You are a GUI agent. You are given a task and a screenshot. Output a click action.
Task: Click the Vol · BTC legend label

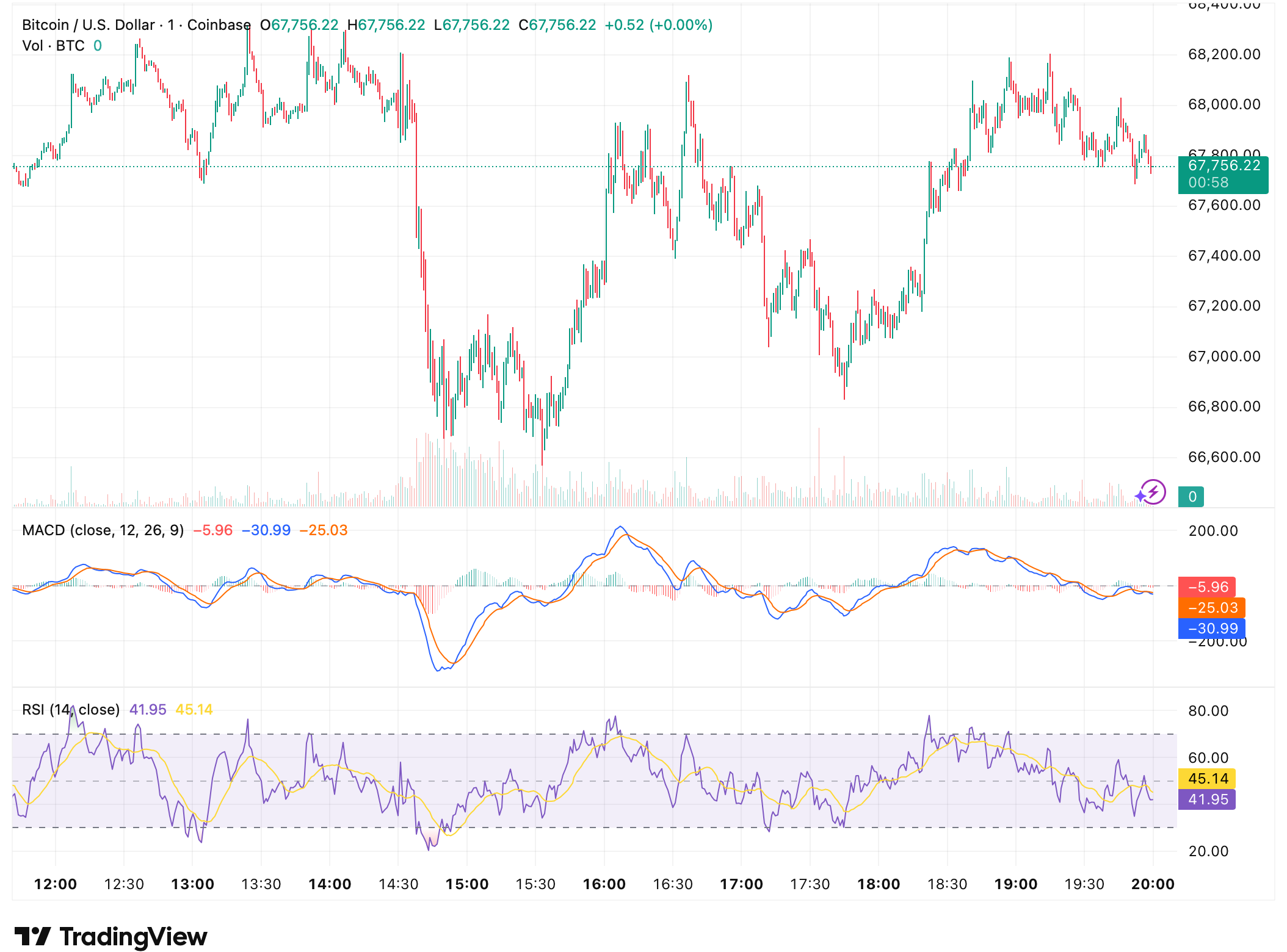coord(53,46)
